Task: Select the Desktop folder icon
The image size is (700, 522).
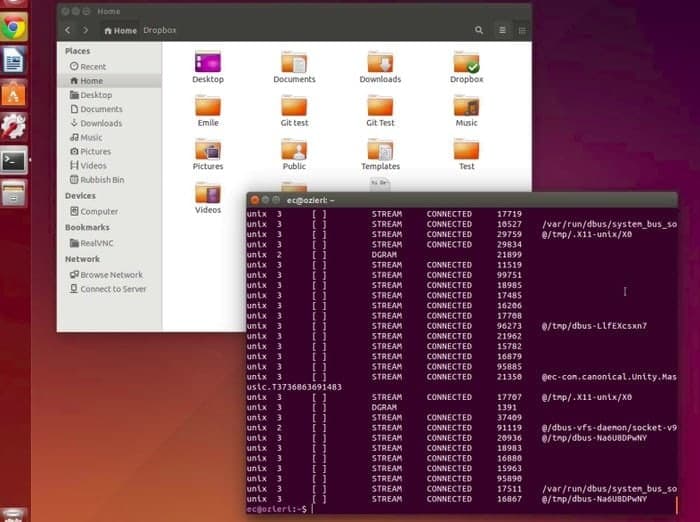Action: [x=208, y=67]
